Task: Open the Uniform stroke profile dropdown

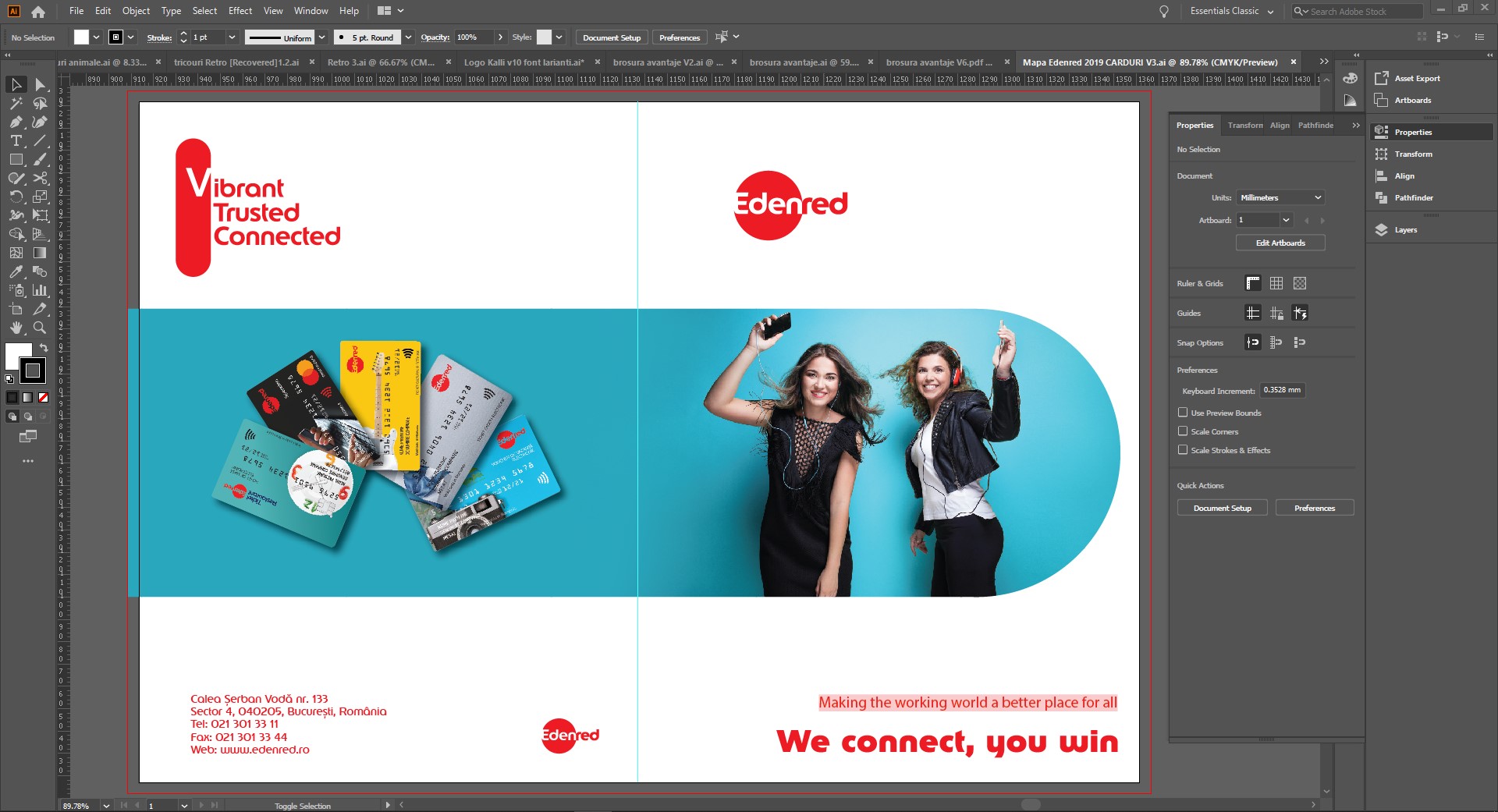Action: point(321,37)
